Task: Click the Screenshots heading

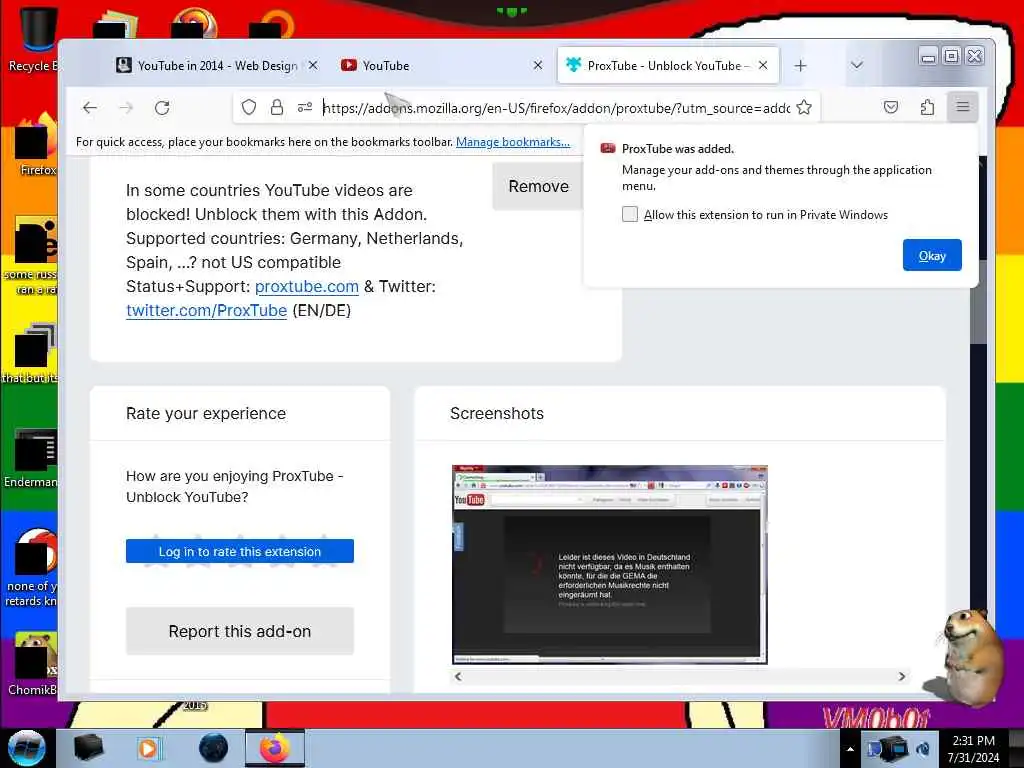Action: tap(497, 413)
